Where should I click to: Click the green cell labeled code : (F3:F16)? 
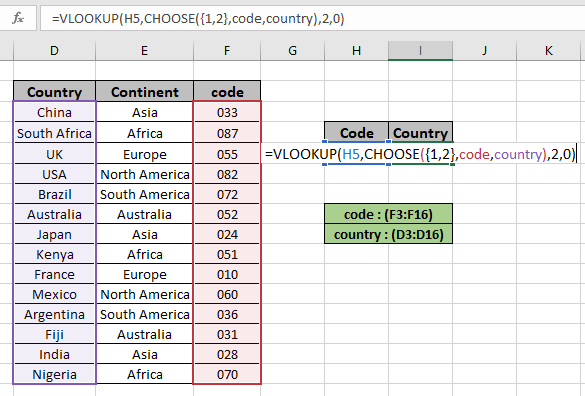[x=388, y=214]
